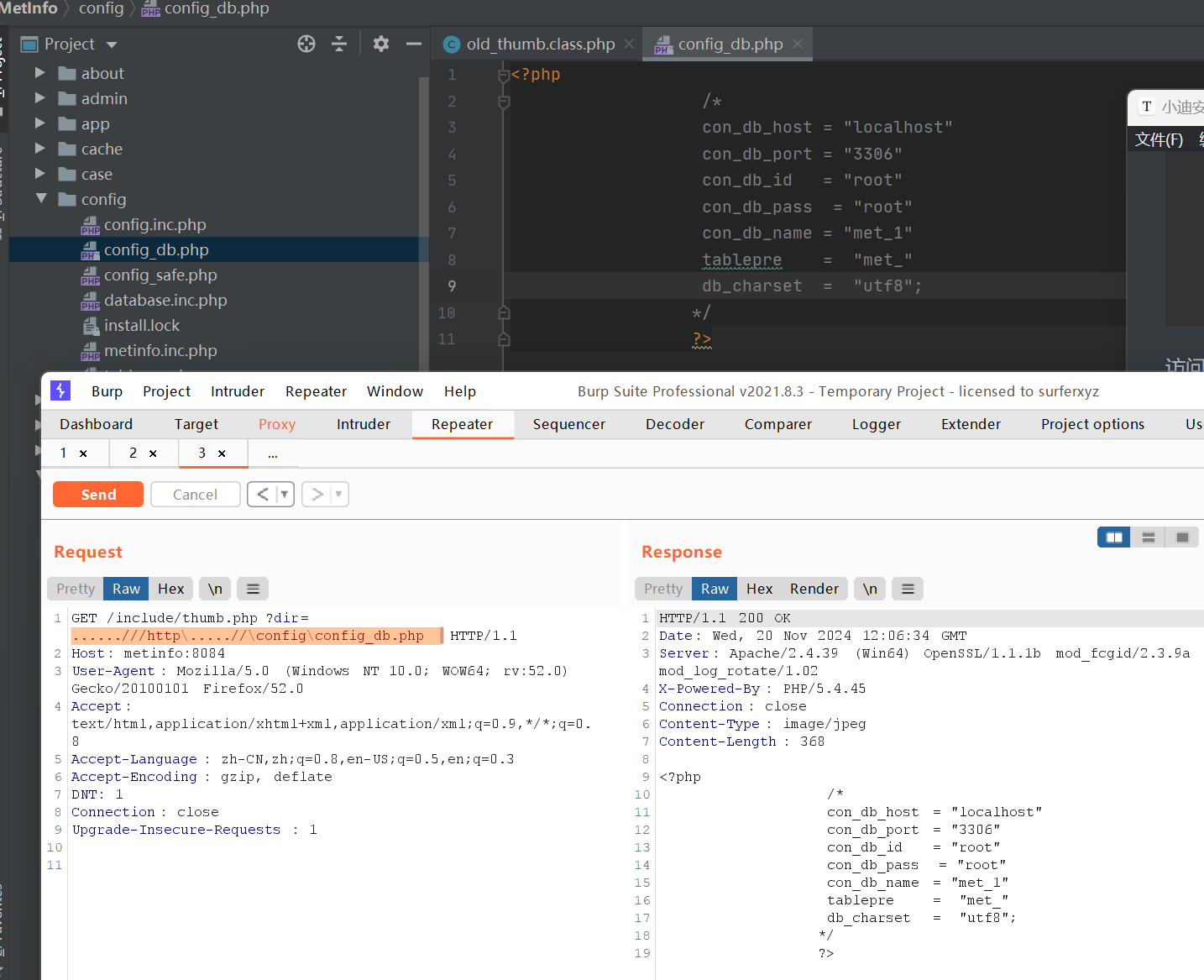The width and height of the screenshot is (1204, 980).
Task: Click the Cancel button
Action: click(x=195, y=495)
